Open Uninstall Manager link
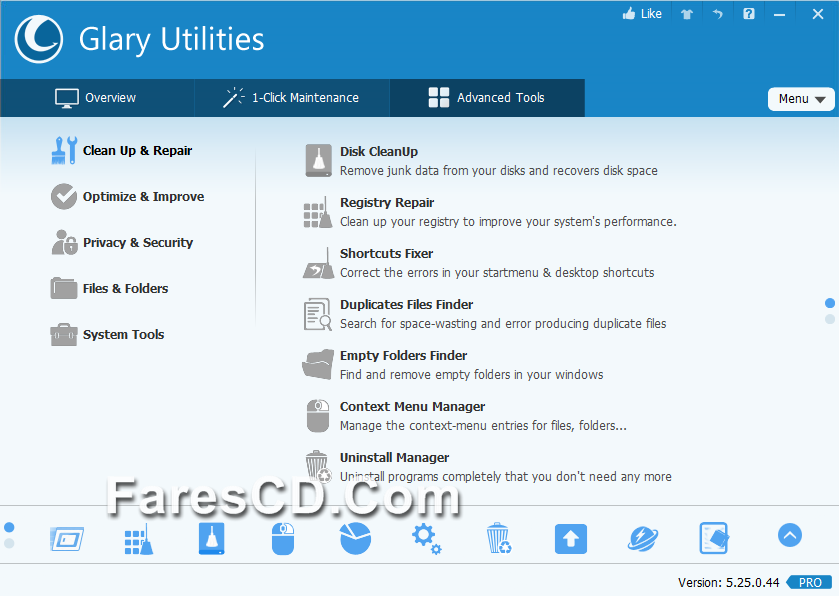 [x=394, y=458]
